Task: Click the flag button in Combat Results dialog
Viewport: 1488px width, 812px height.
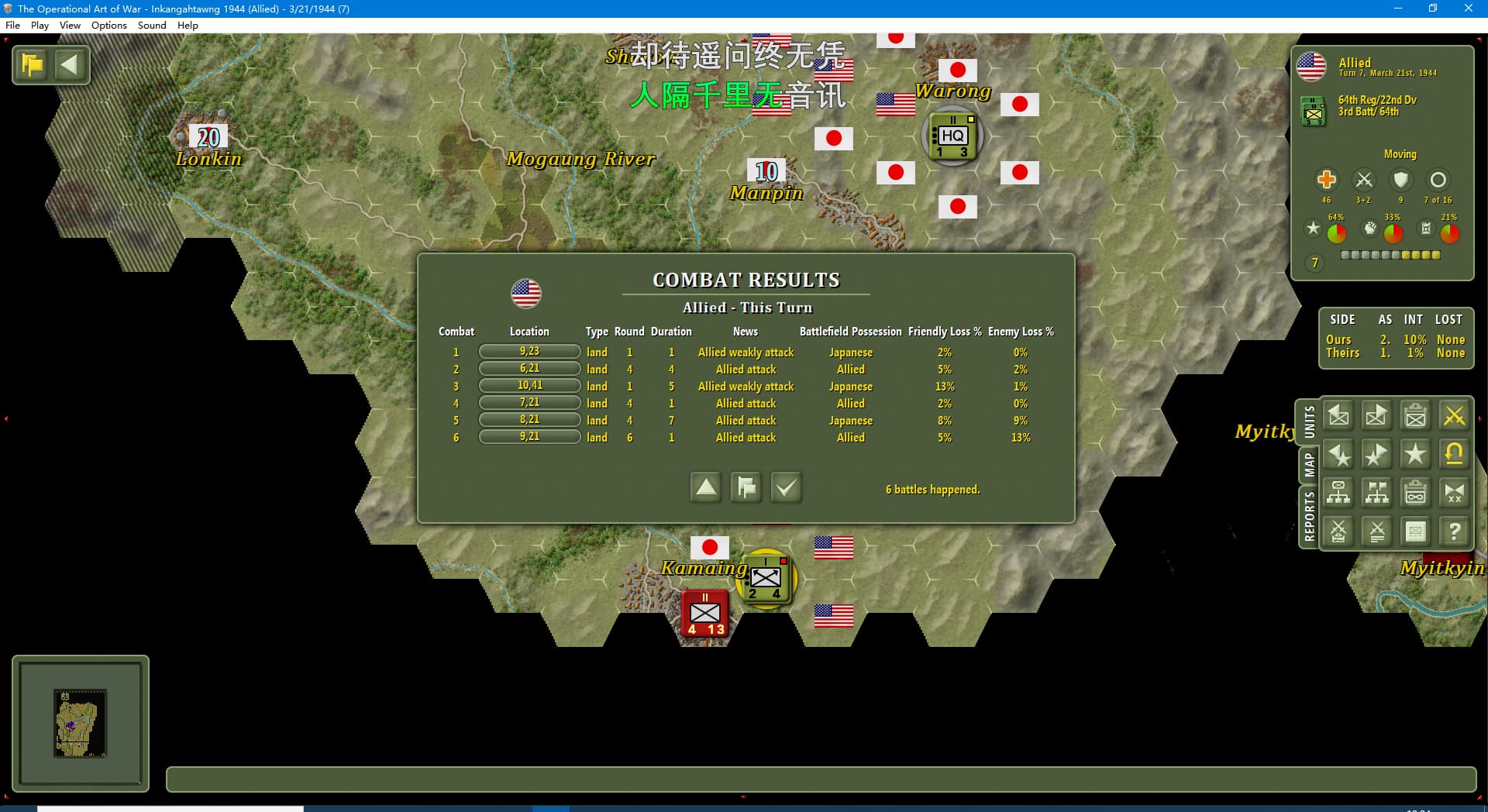Action: coord(746,487)
